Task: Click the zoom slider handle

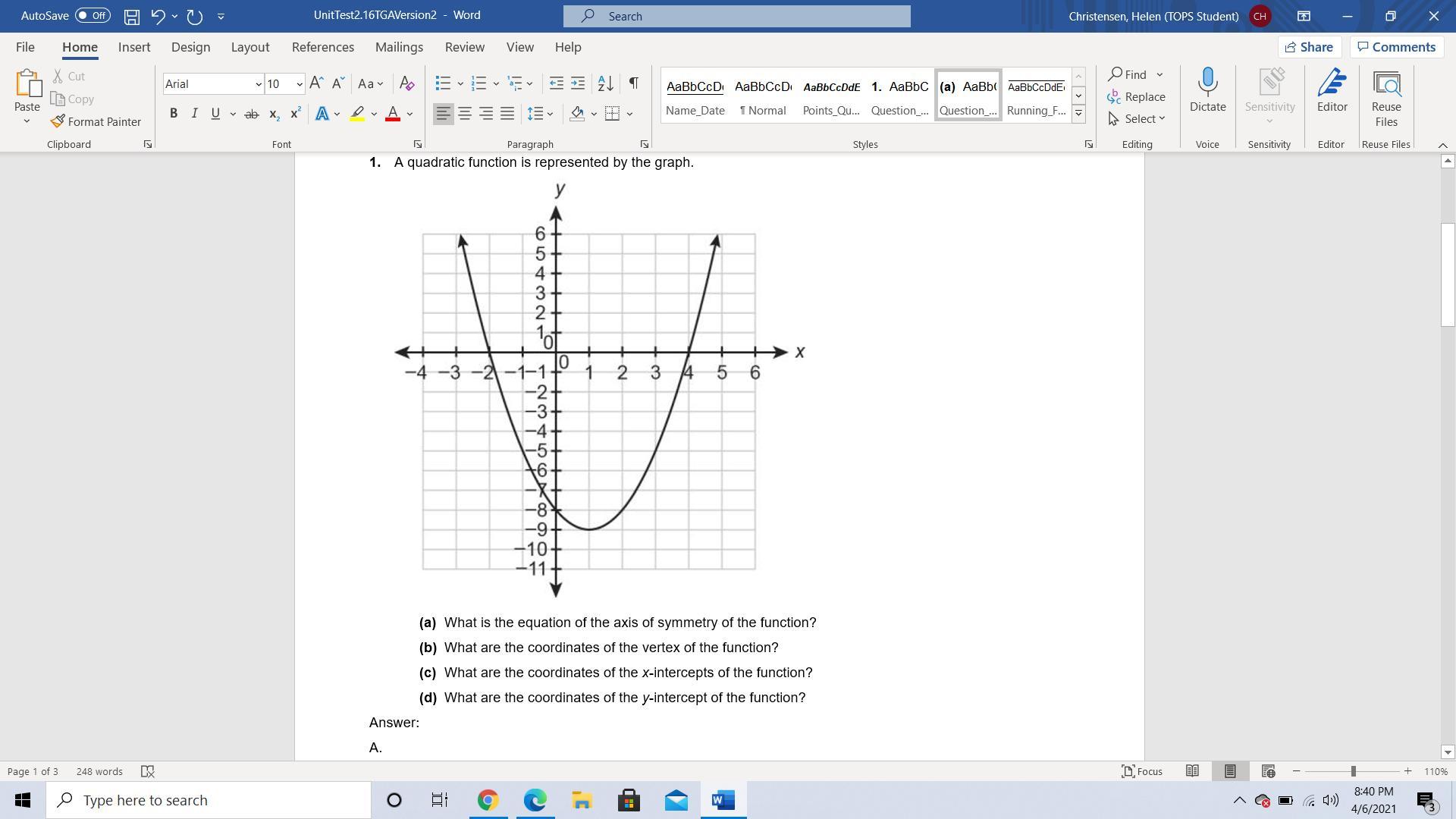Action: click(1353, 771)
